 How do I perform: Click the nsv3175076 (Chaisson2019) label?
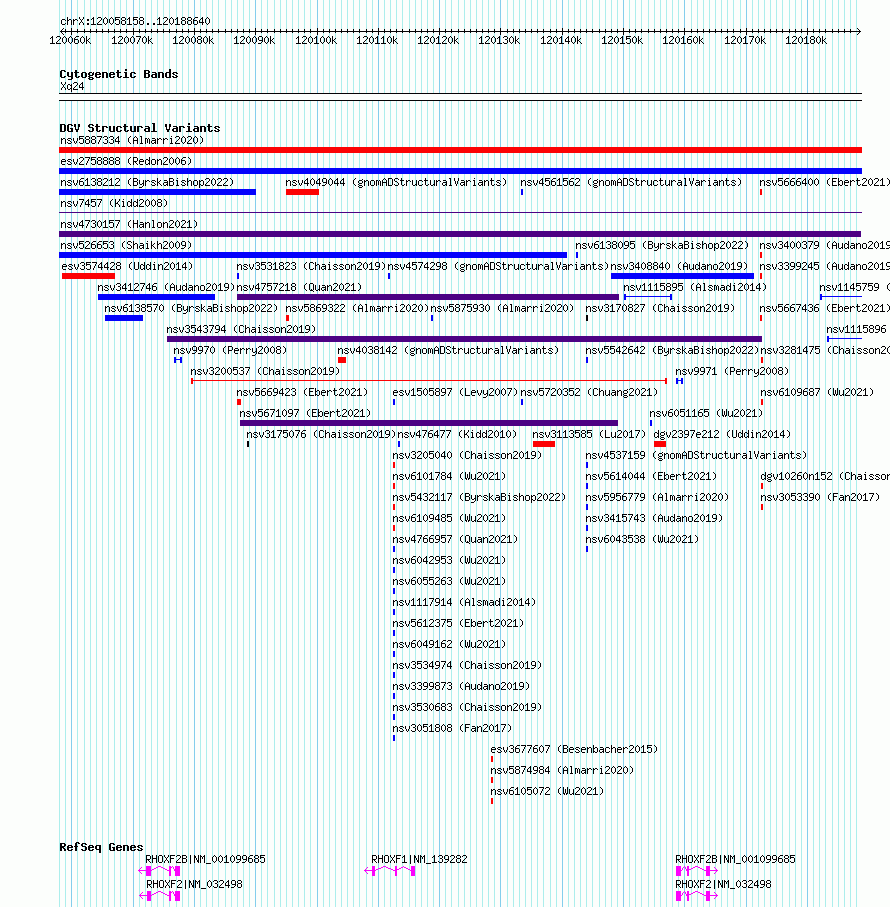pos(321,434)
